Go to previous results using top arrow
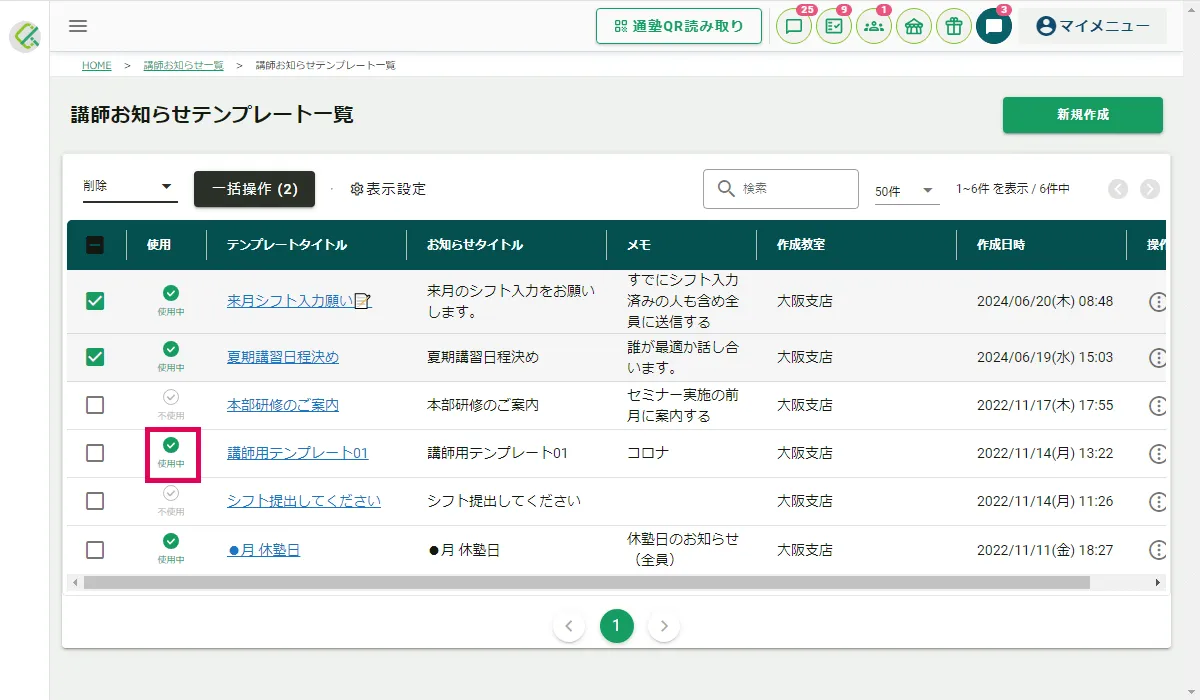This screenshot has height=700, width=1200. [x=1118, y=189]
